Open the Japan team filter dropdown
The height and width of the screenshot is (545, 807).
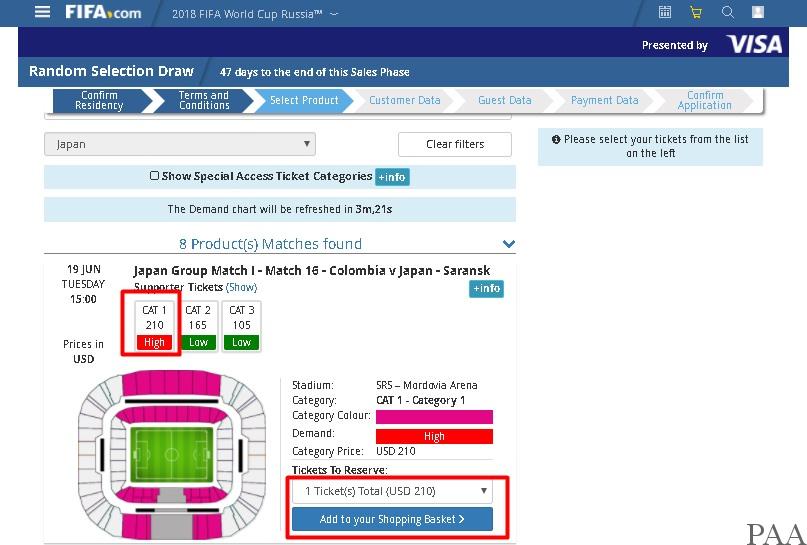(x=180, y=144)
